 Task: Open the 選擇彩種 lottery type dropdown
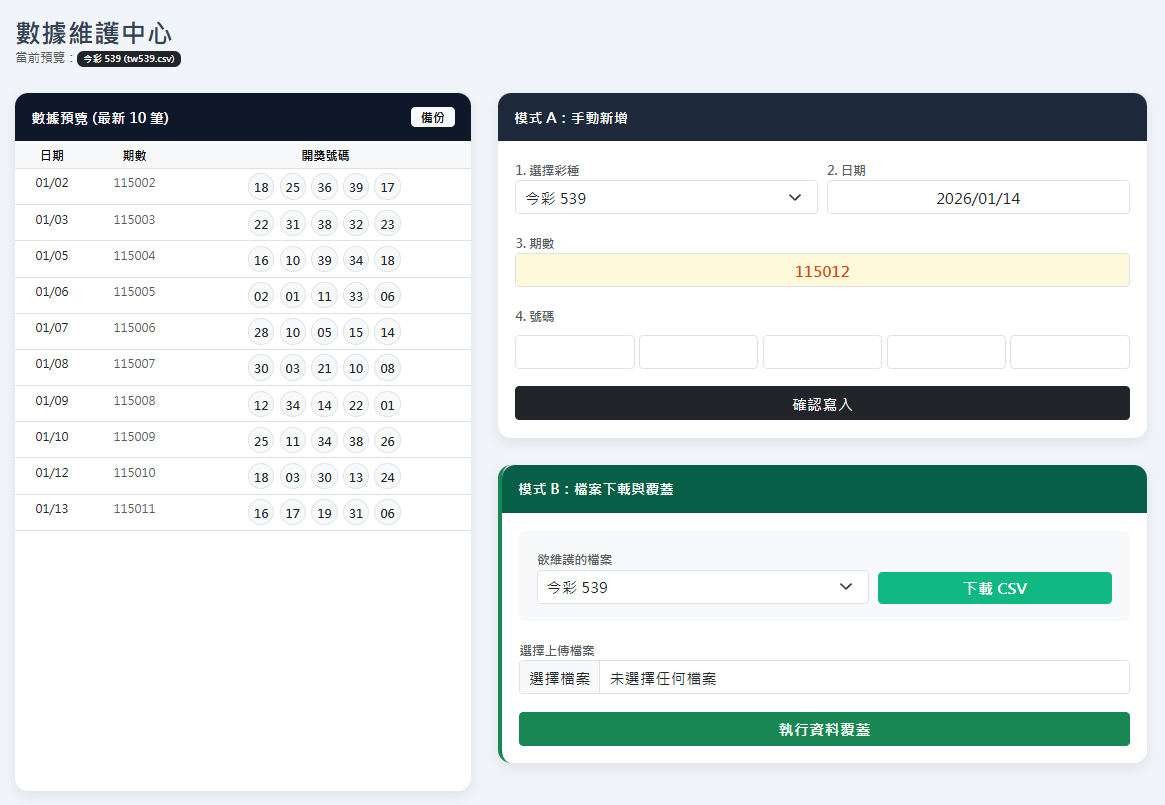click(x=665, y=197)
